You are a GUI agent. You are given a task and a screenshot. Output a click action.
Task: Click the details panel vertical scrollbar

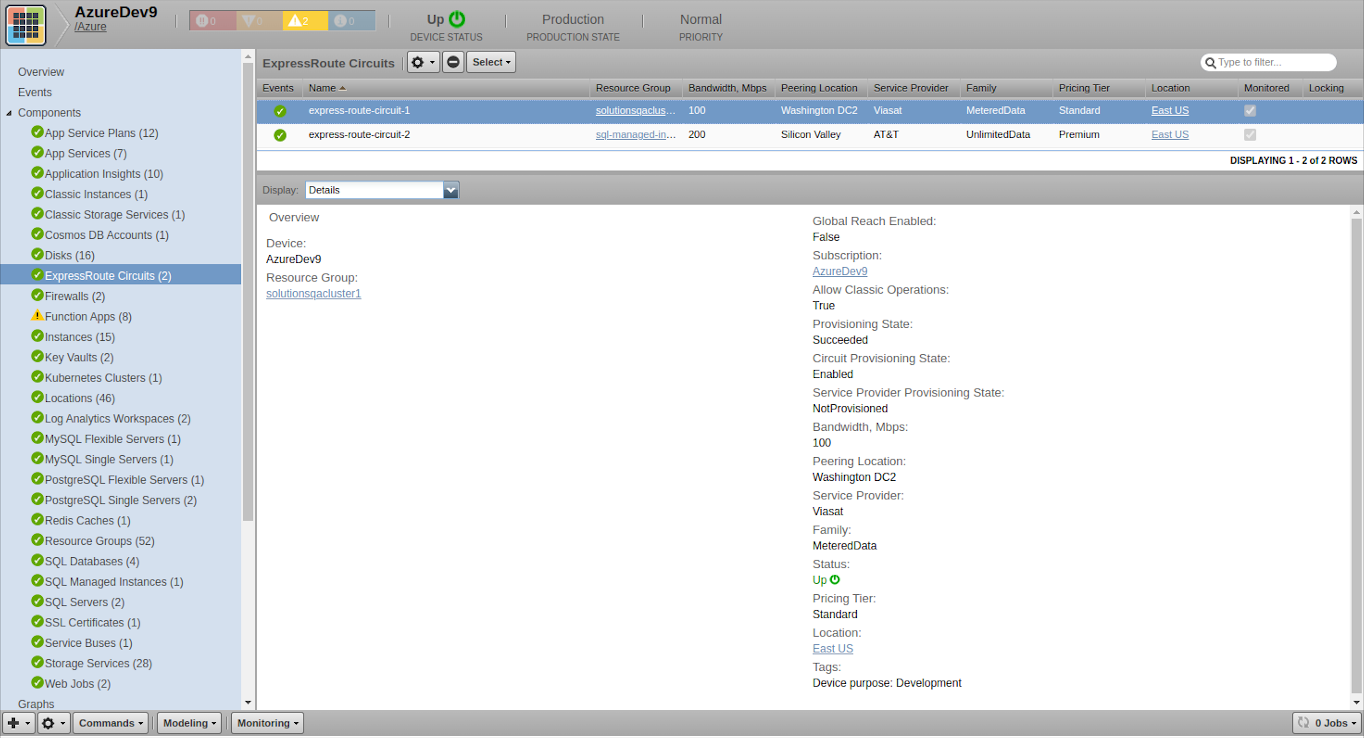1357,455
